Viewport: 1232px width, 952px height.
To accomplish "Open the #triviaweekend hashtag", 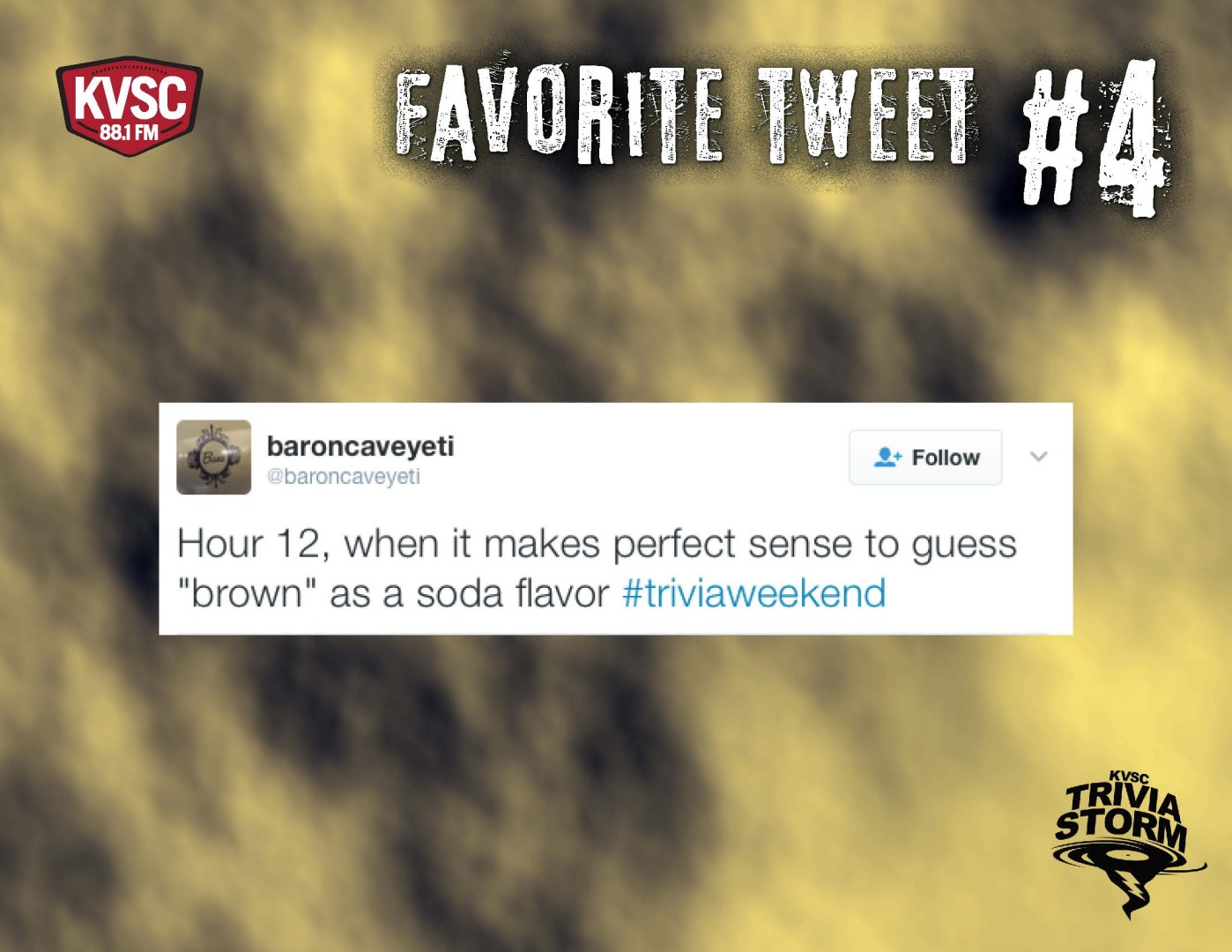I will pos(754,593).
